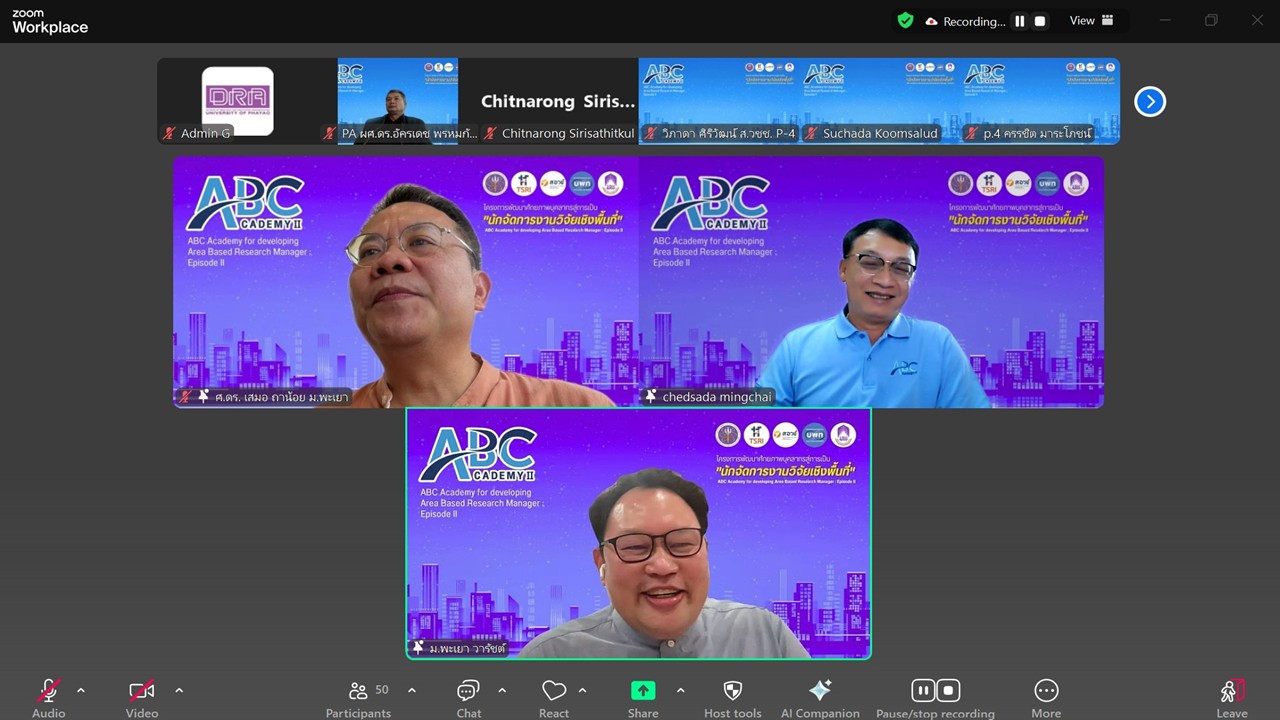Screen dimensions: 1280x720
Task: Open the Chat panel
Action: (468, 697)
